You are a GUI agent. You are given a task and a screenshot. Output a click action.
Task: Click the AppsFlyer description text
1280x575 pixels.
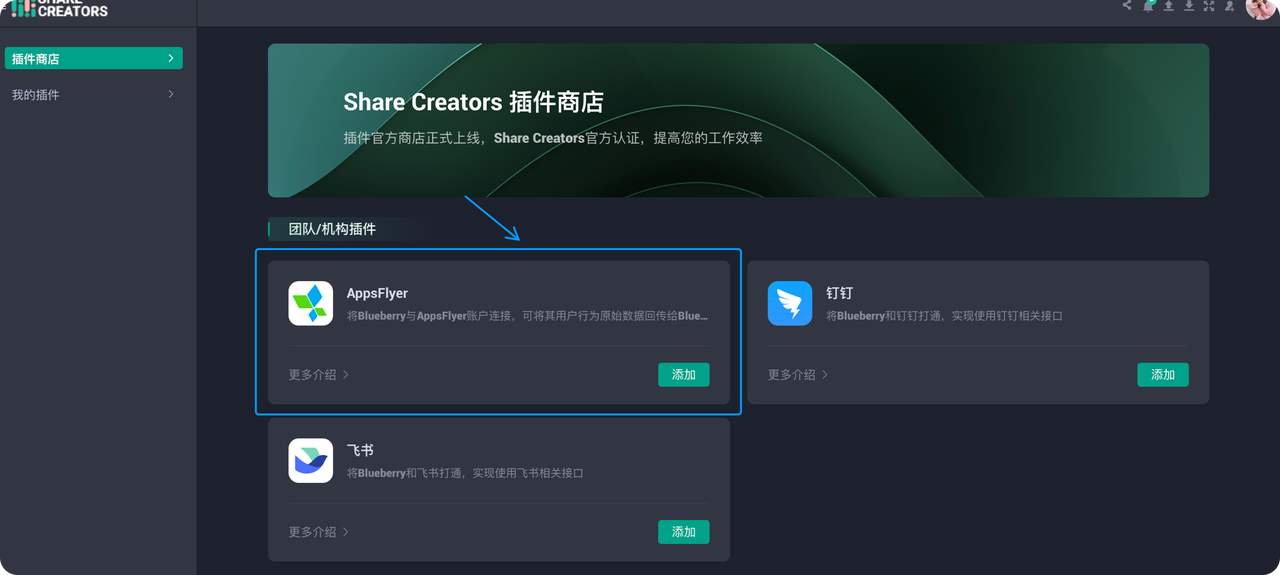(528, 316)
